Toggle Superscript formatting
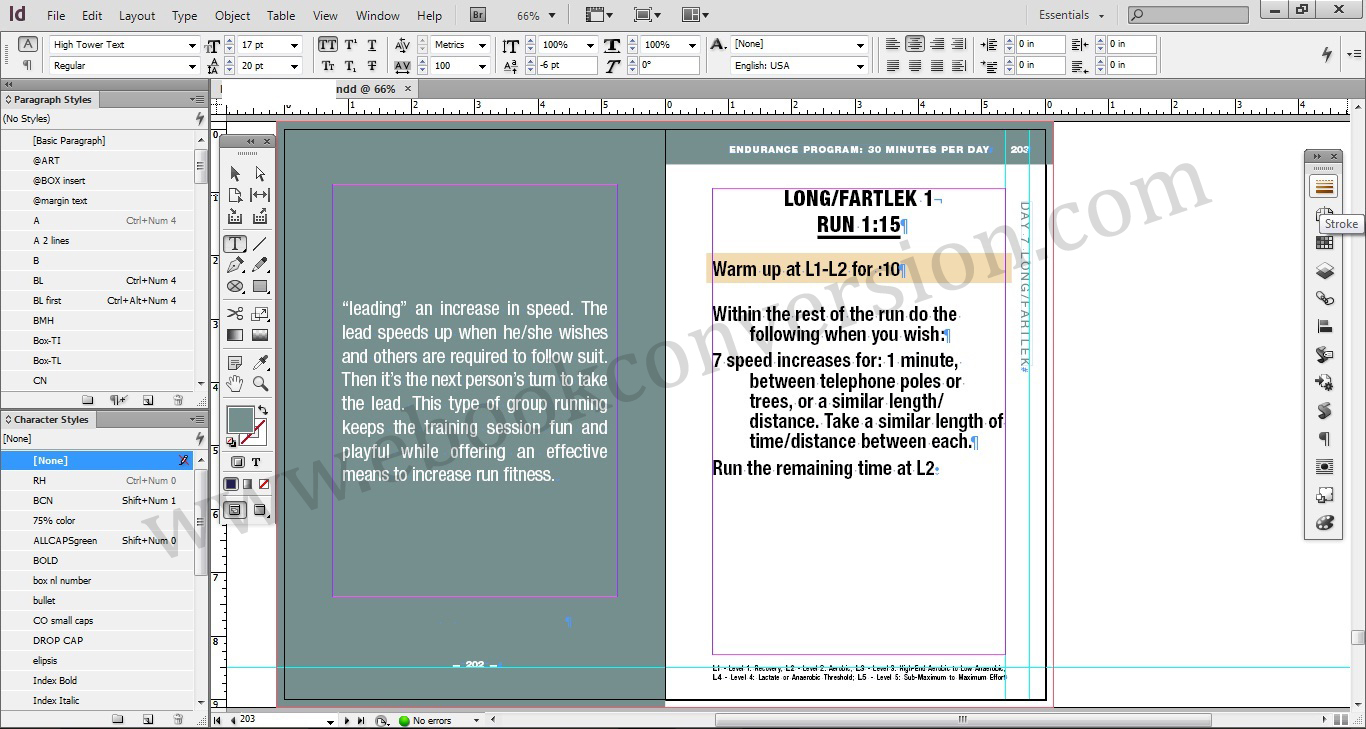This screenshot has width=1366, height=729. point(351,45)
